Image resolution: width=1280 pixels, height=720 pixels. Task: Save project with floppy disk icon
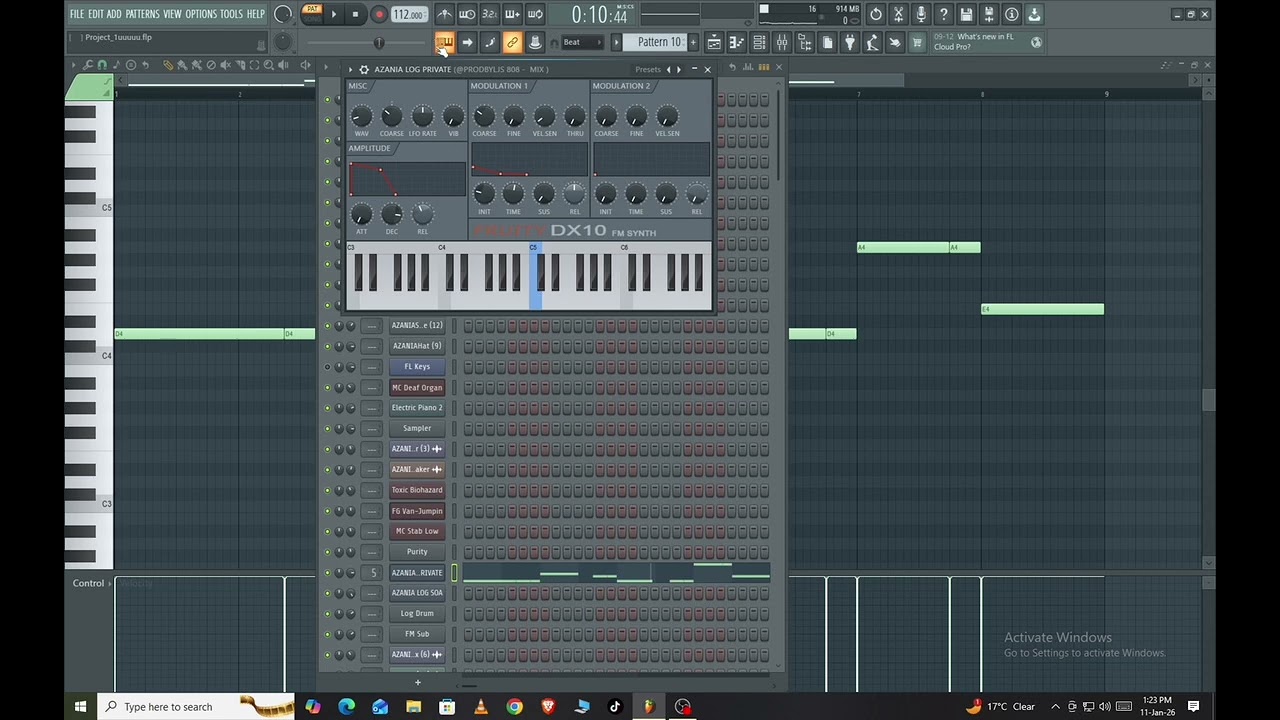tap(966, 14)
